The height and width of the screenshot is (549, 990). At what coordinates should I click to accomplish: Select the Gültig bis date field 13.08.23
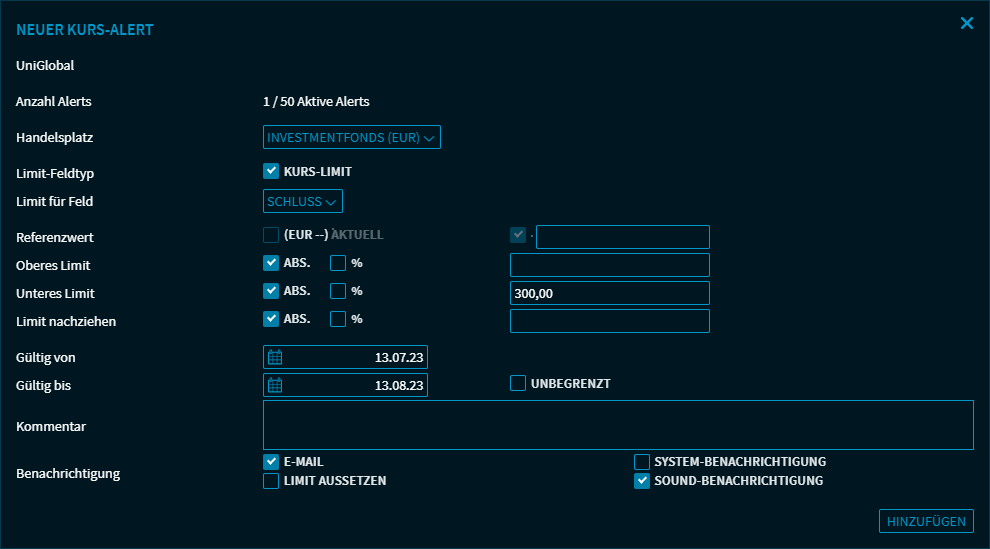click(x=357, y=385)
